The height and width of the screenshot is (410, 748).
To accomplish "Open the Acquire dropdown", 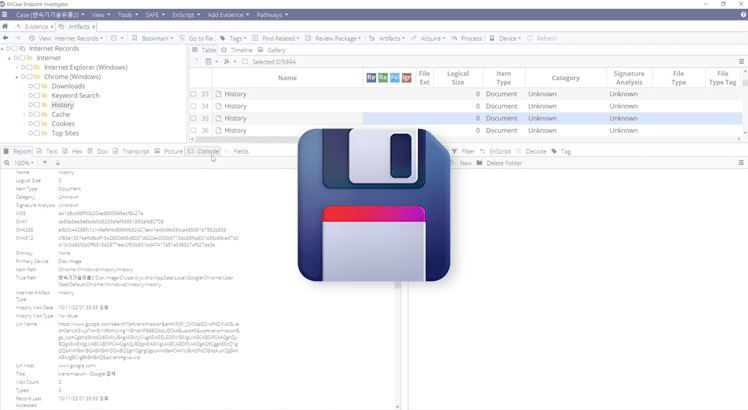I will point(428,38).
